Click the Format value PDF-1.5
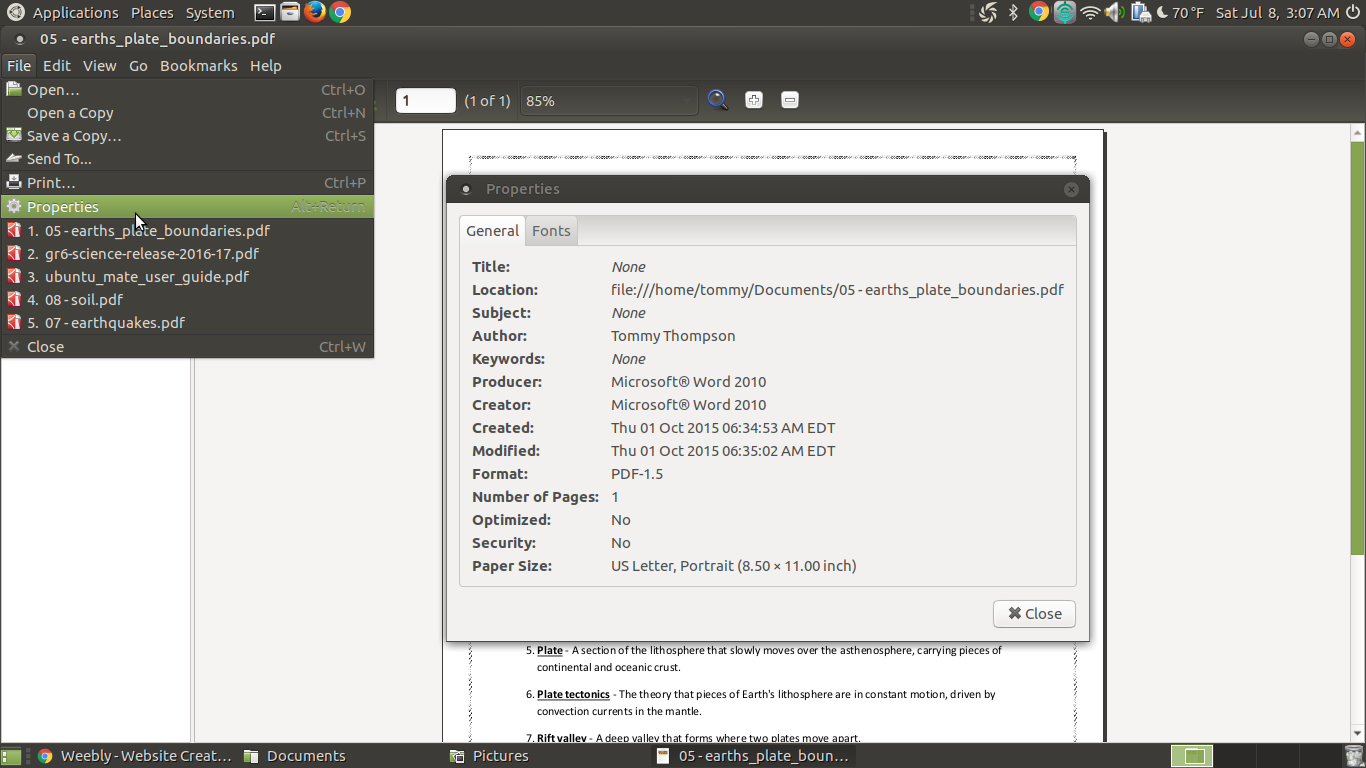The height and width of the screenshot is (768, 1366). tap(637, 474)
